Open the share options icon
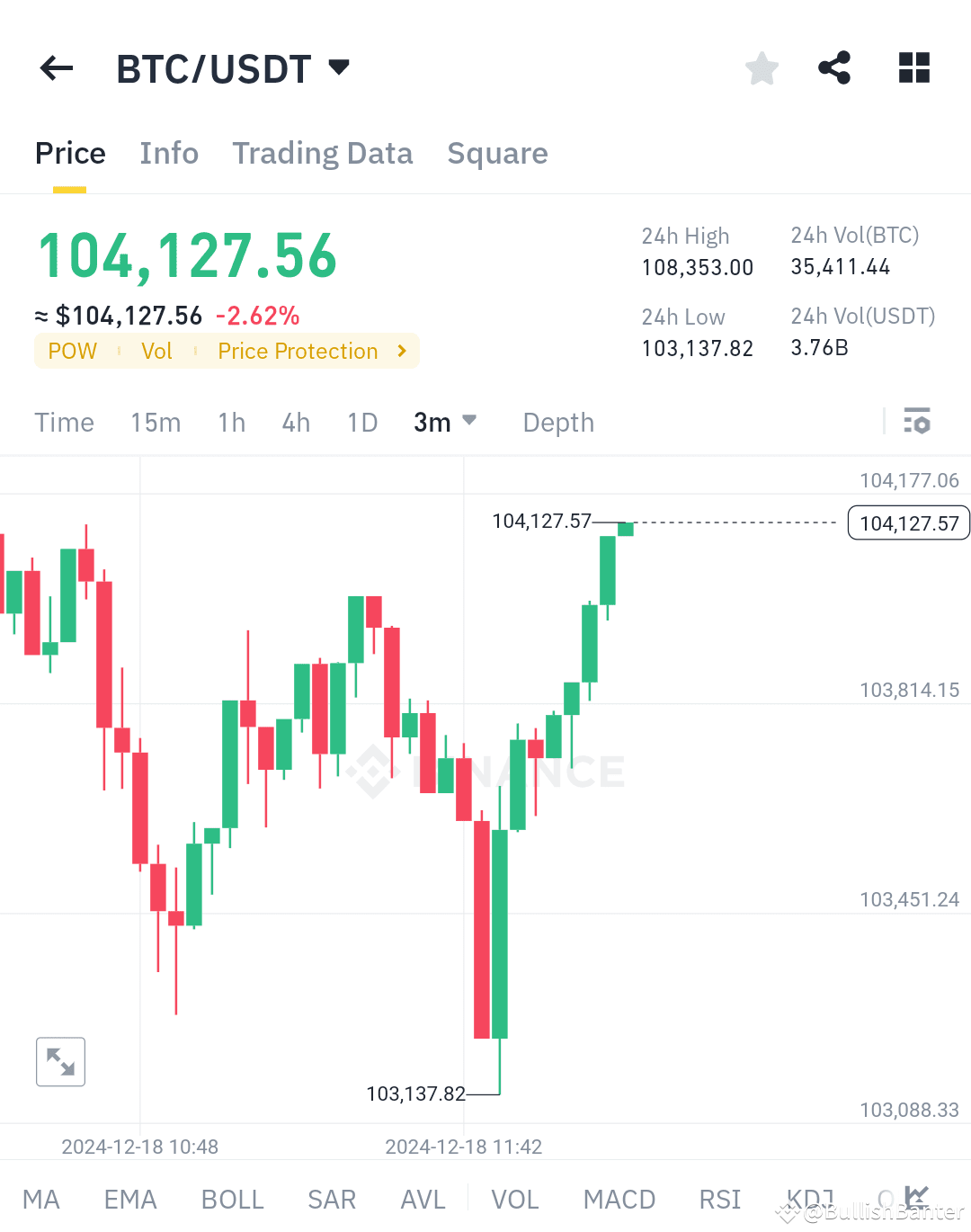The image size is (971, 1232). [834, 67]
